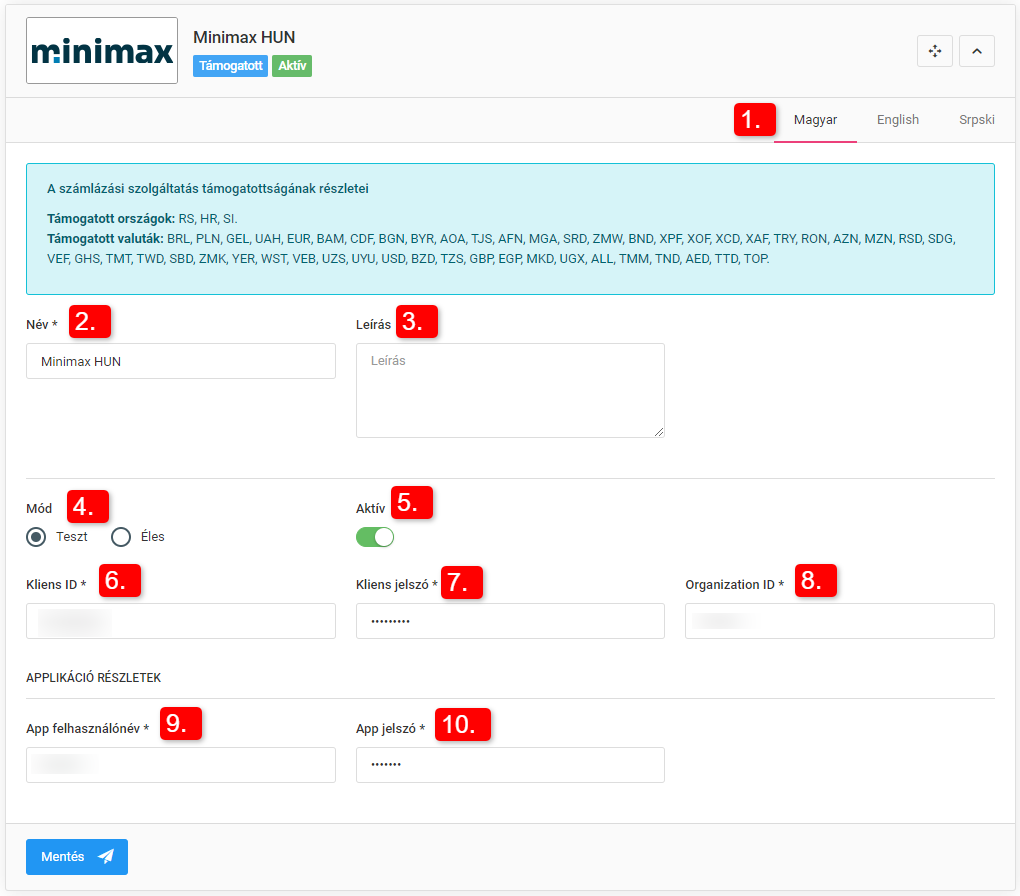Click the paper plane icon on Mentés

[x=106, y=857]
